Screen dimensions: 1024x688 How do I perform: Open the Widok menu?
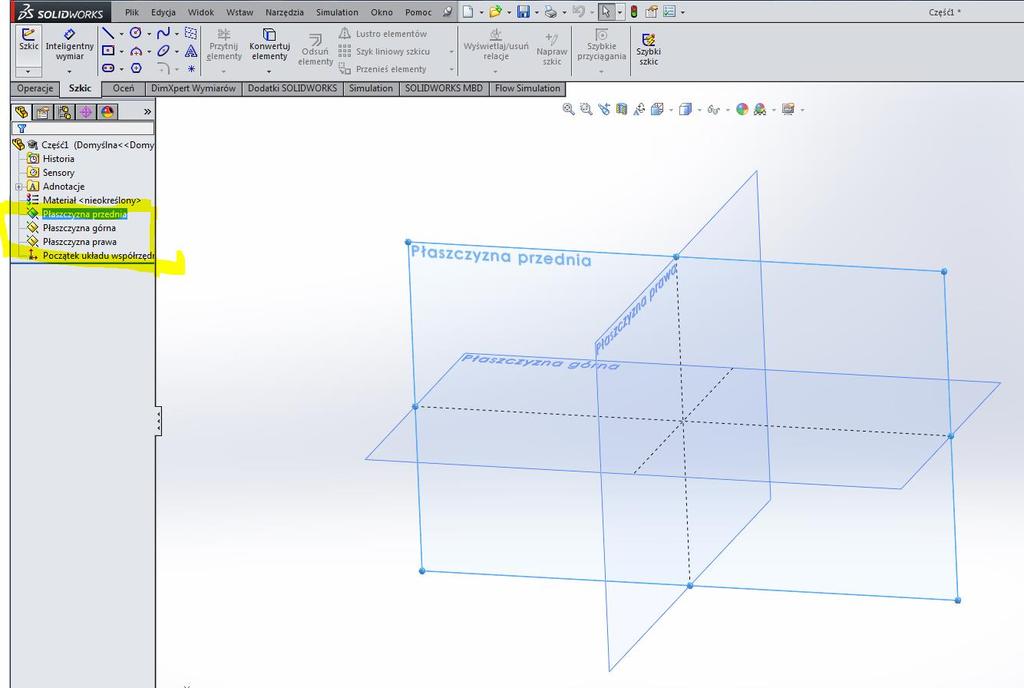tap(200, 12)
